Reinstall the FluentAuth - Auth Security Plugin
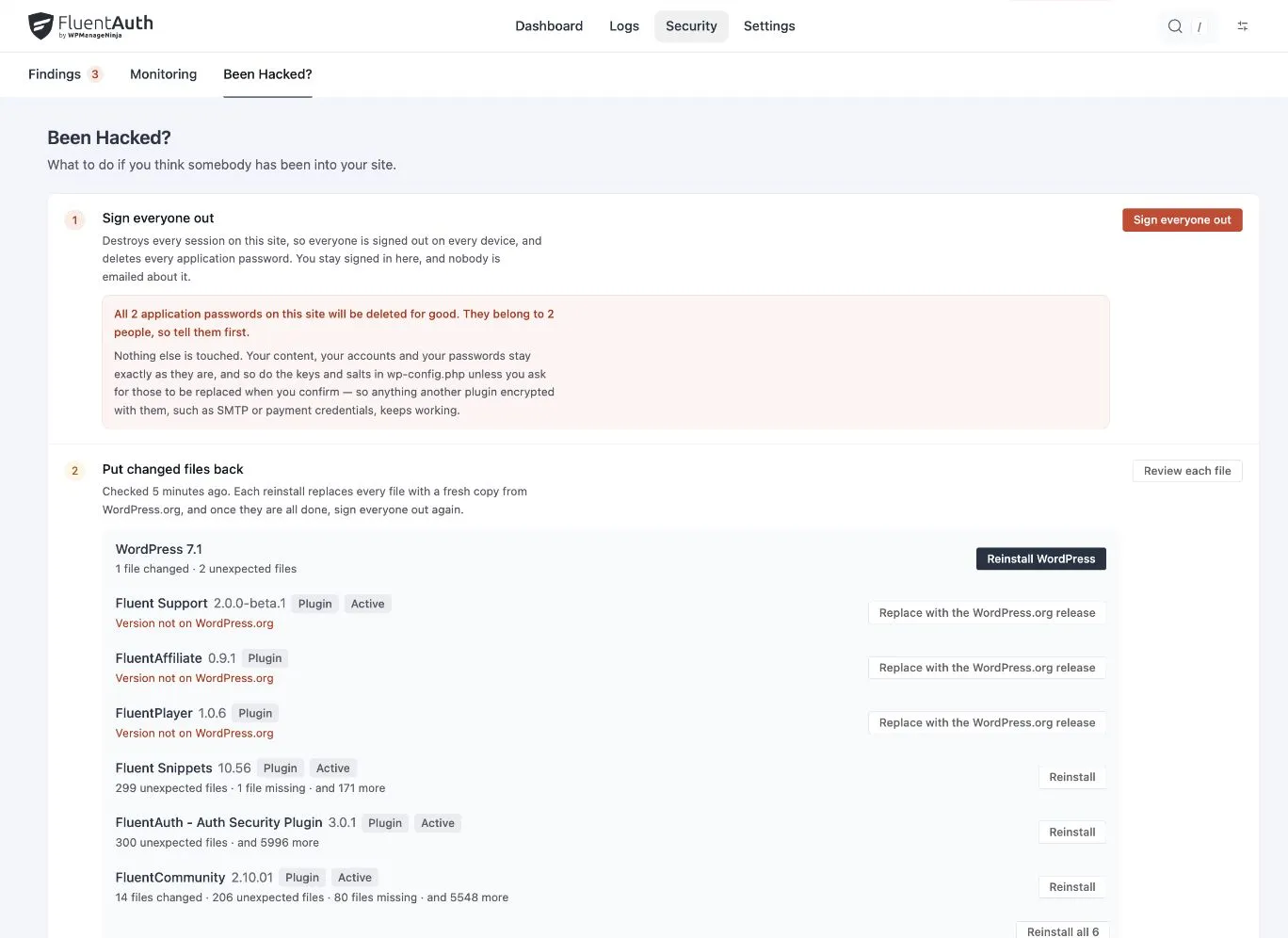Screen dimensions: 1288x938 click(1071, 833)
